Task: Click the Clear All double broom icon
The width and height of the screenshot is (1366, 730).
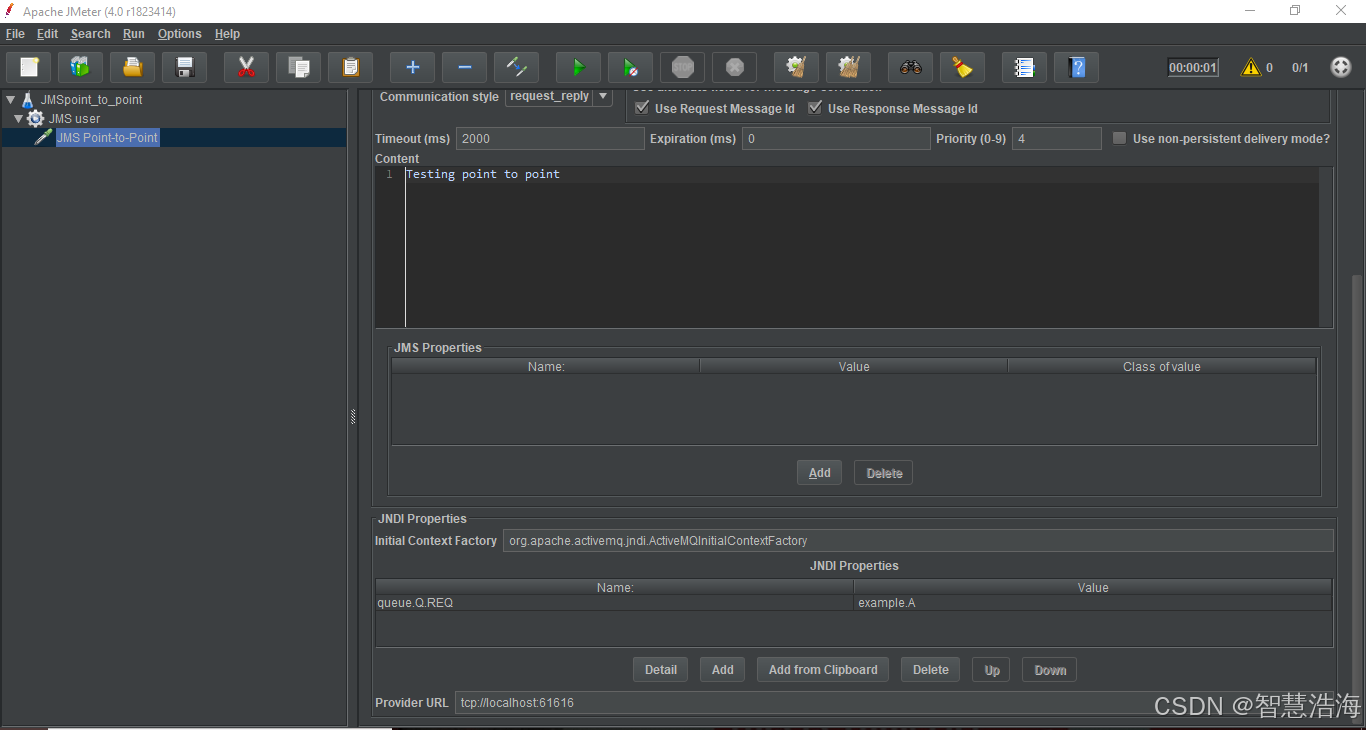Action: (848, 67)
